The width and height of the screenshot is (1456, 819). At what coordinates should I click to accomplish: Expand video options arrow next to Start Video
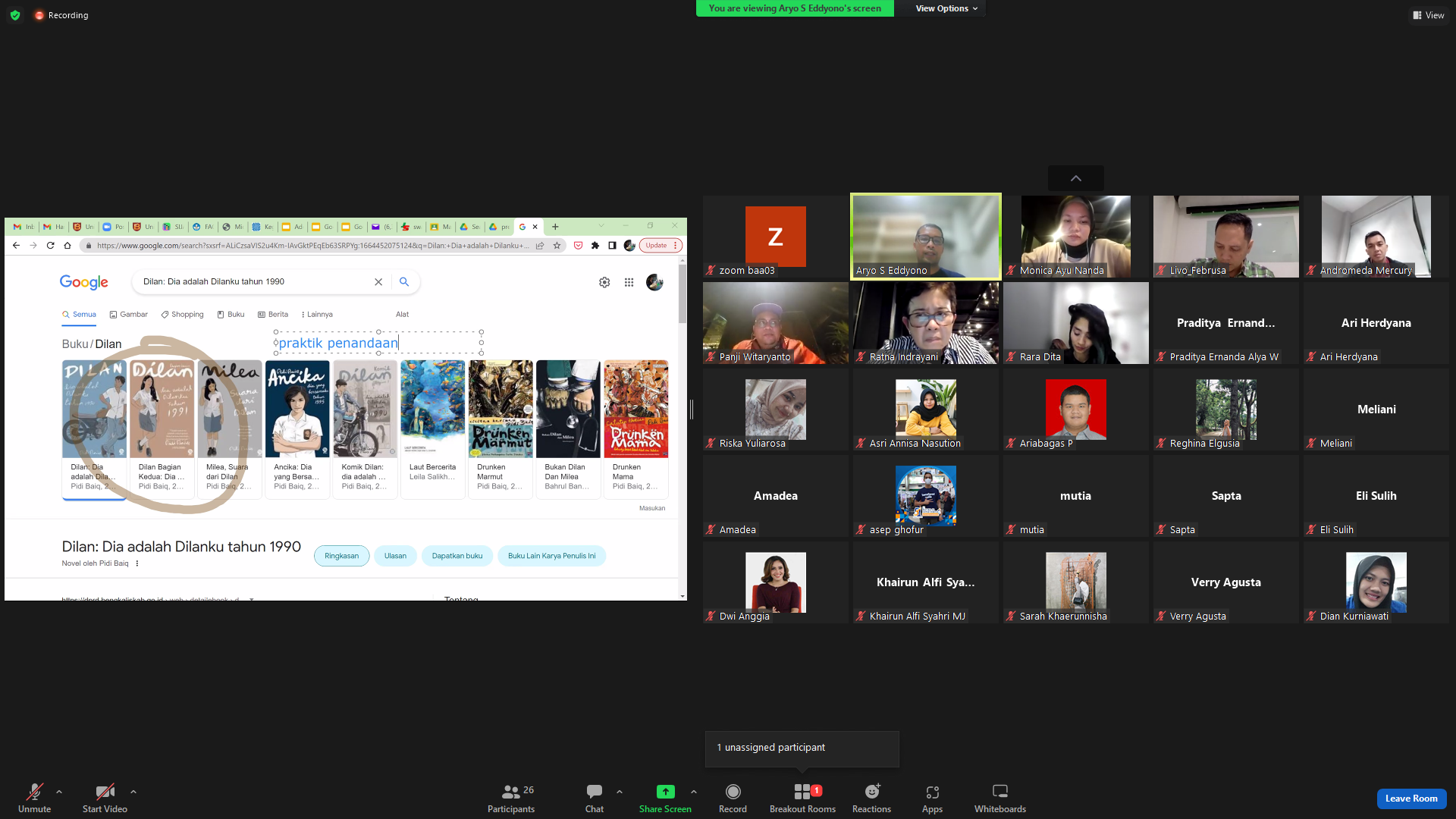pos(133,792)
